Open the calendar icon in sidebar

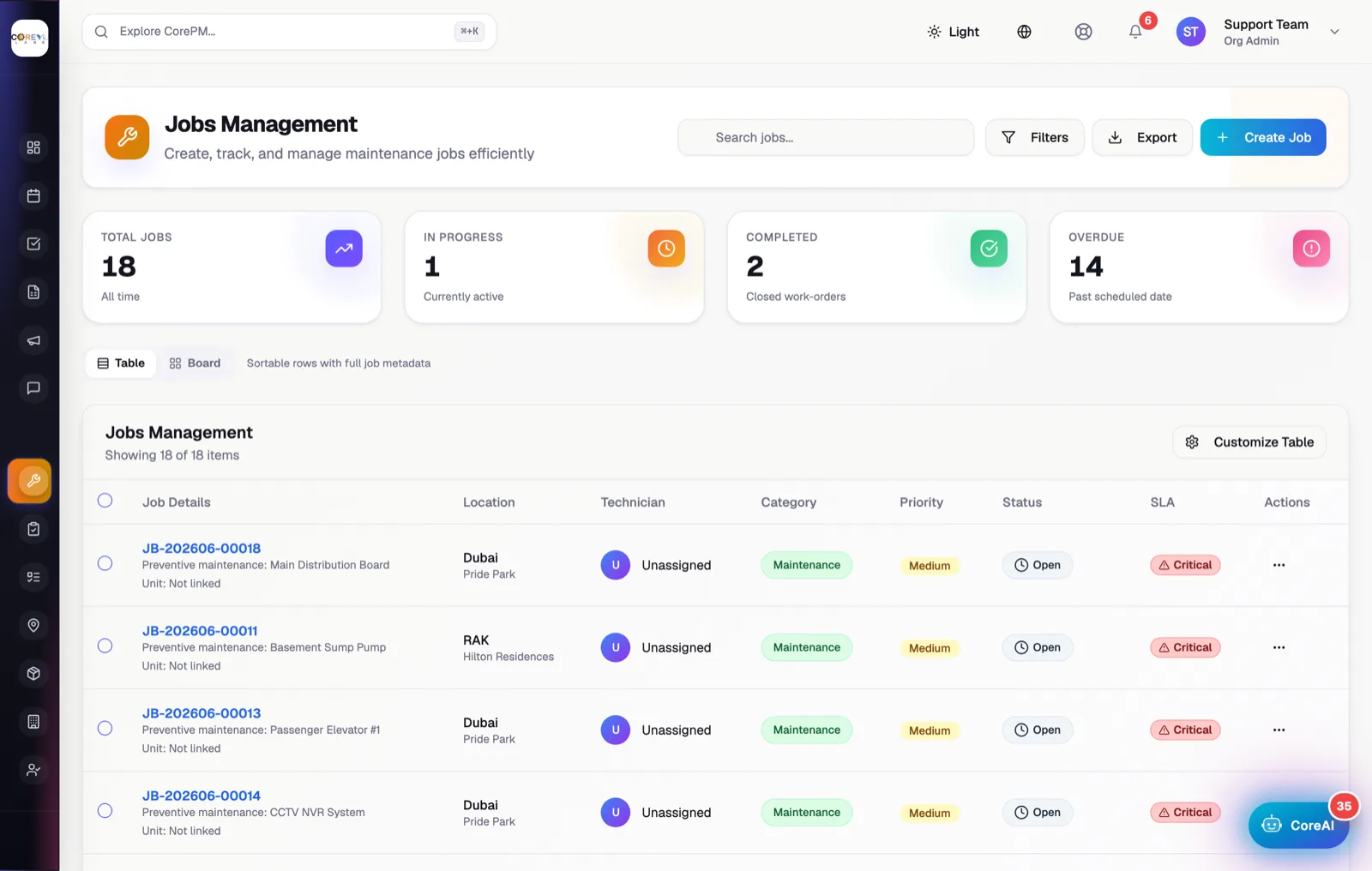(33, 195)
